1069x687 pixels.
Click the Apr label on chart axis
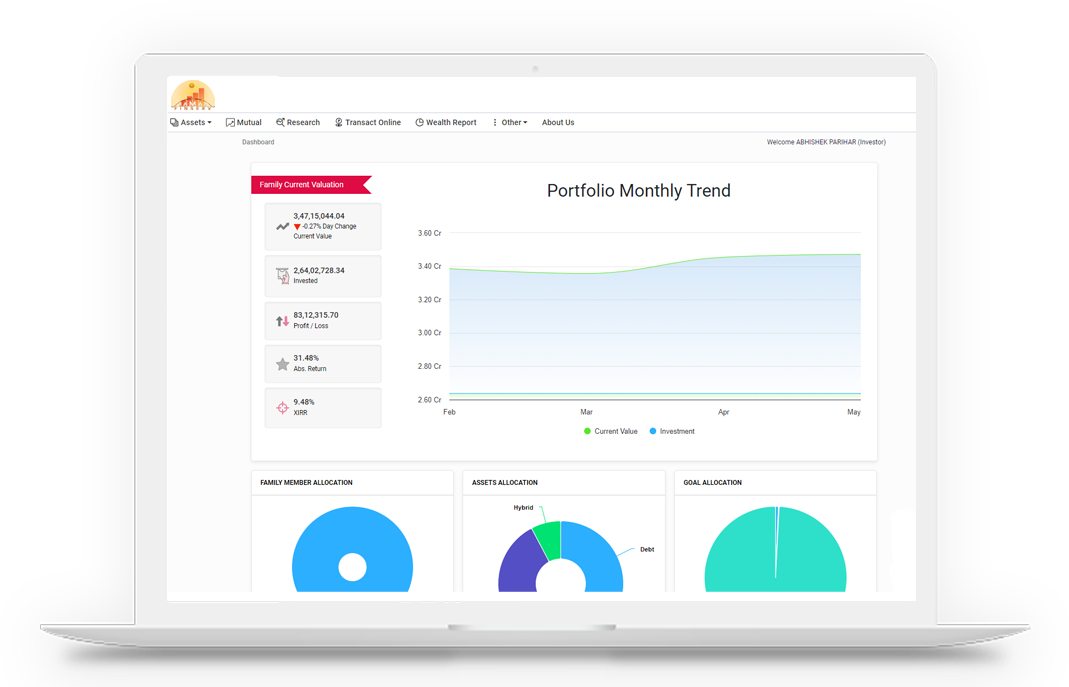(x=723, y=412)
